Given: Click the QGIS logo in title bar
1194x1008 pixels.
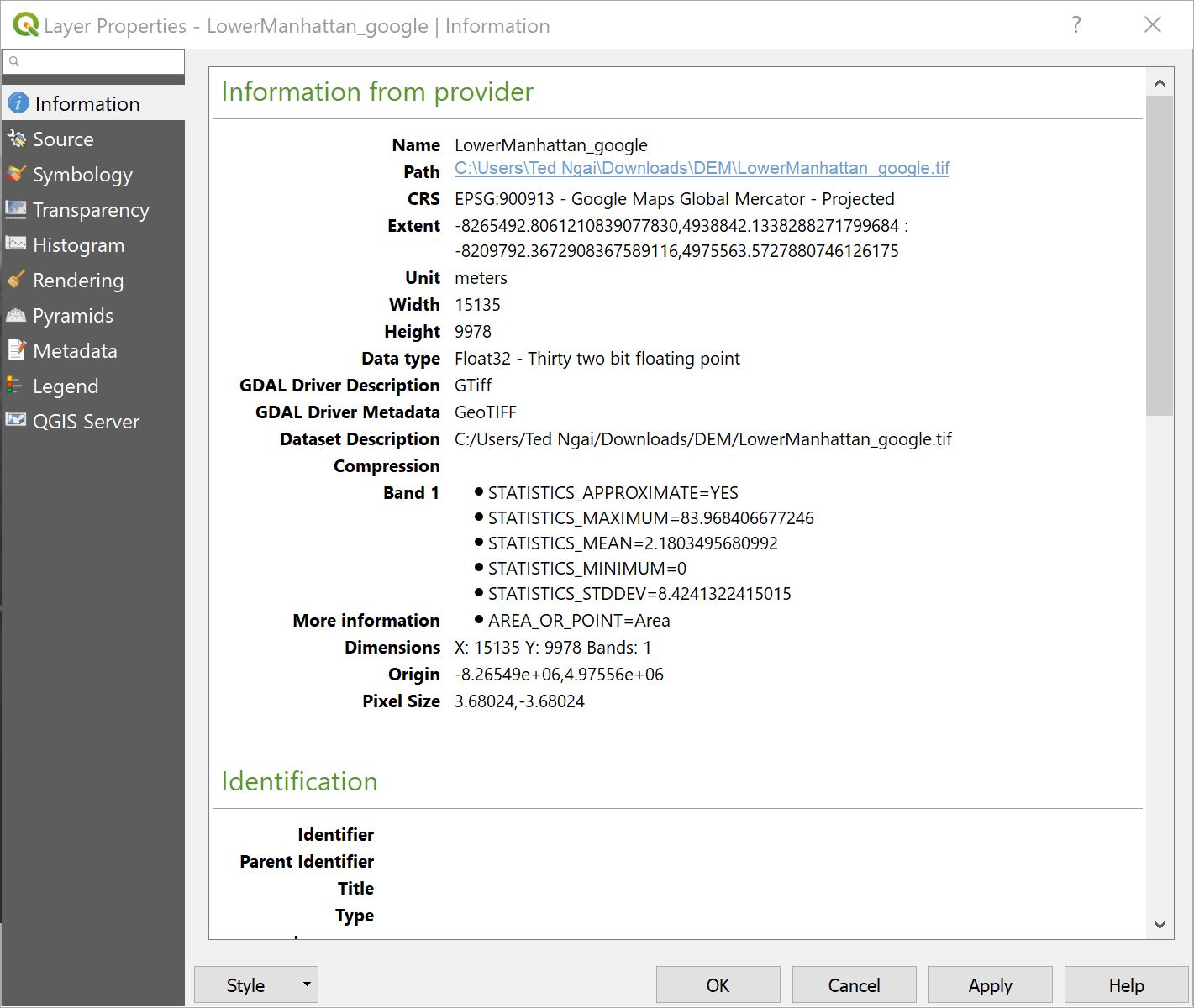Looking at the screenshot, I should click(25, 24).
